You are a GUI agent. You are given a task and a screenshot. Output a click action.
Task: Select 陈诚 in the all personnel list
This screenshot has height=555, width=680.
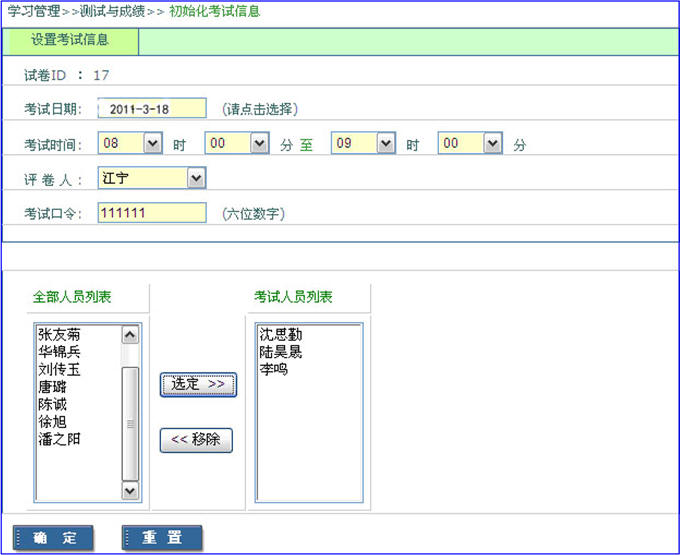pyautogui.click(x=52, y=404)
